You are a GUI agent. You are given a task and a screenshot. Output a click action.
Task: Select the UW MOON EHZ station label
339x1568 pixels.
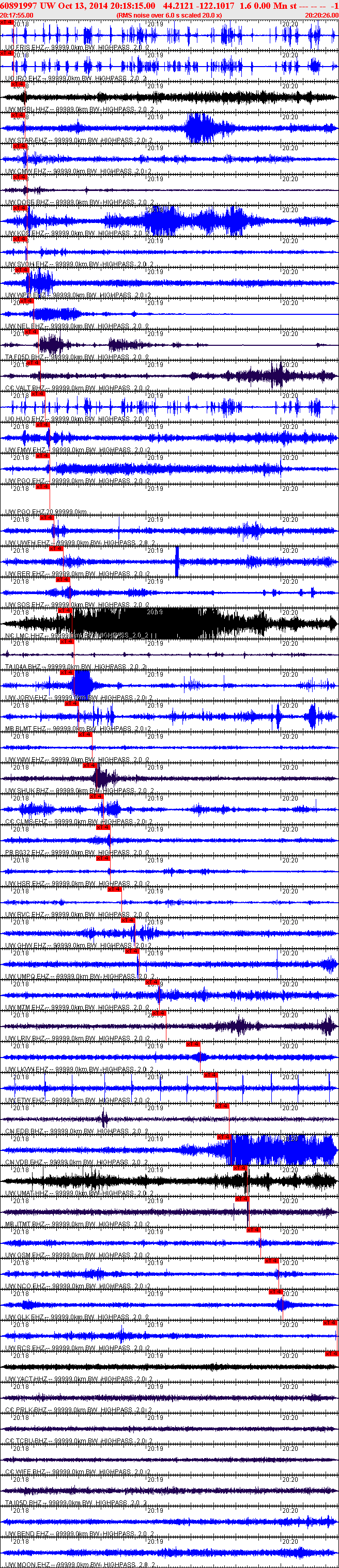pos(28,1564)
